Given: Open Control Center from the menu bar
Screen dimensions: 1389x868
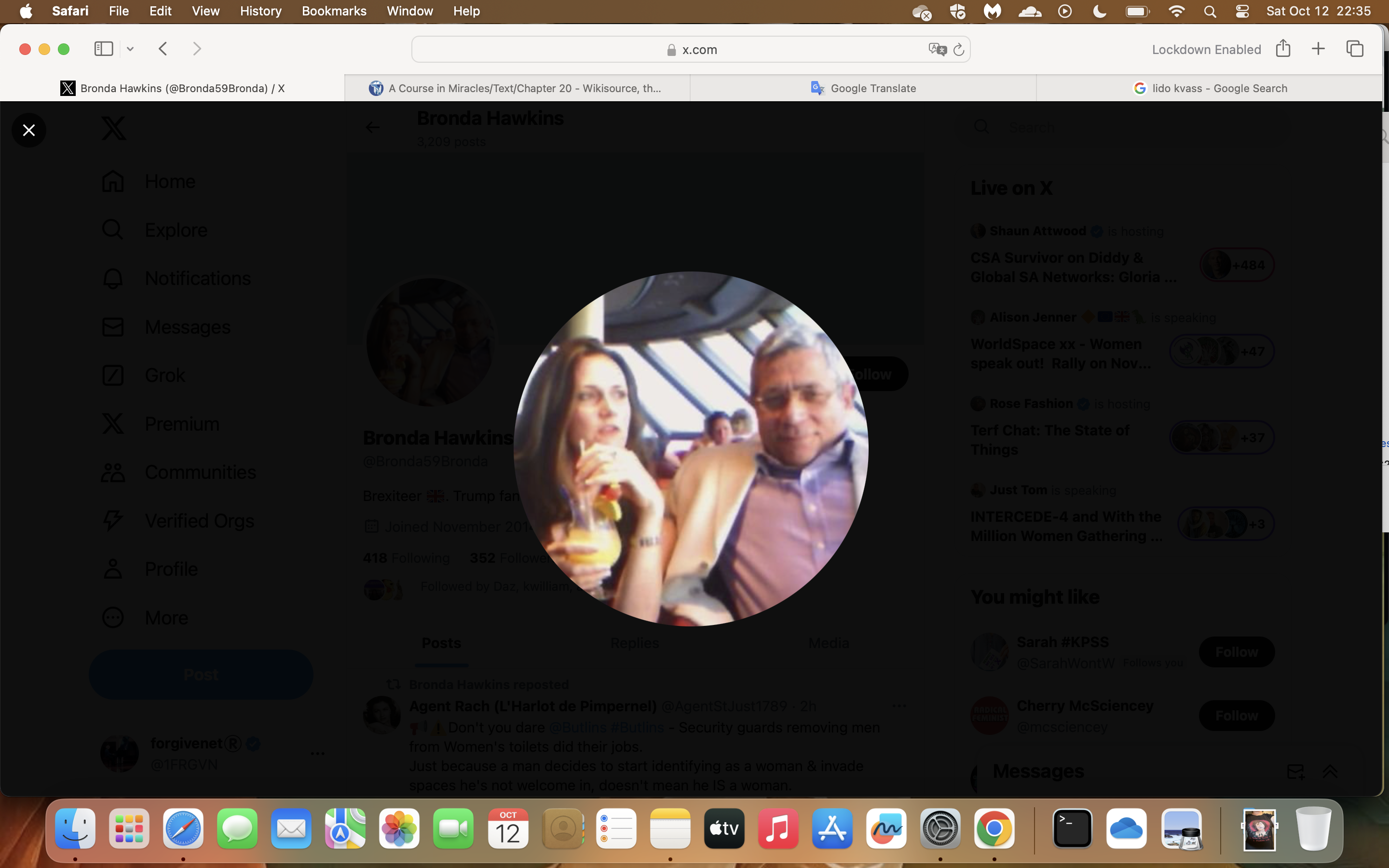Looking at the screenshot, I should tap(1242, 12).
